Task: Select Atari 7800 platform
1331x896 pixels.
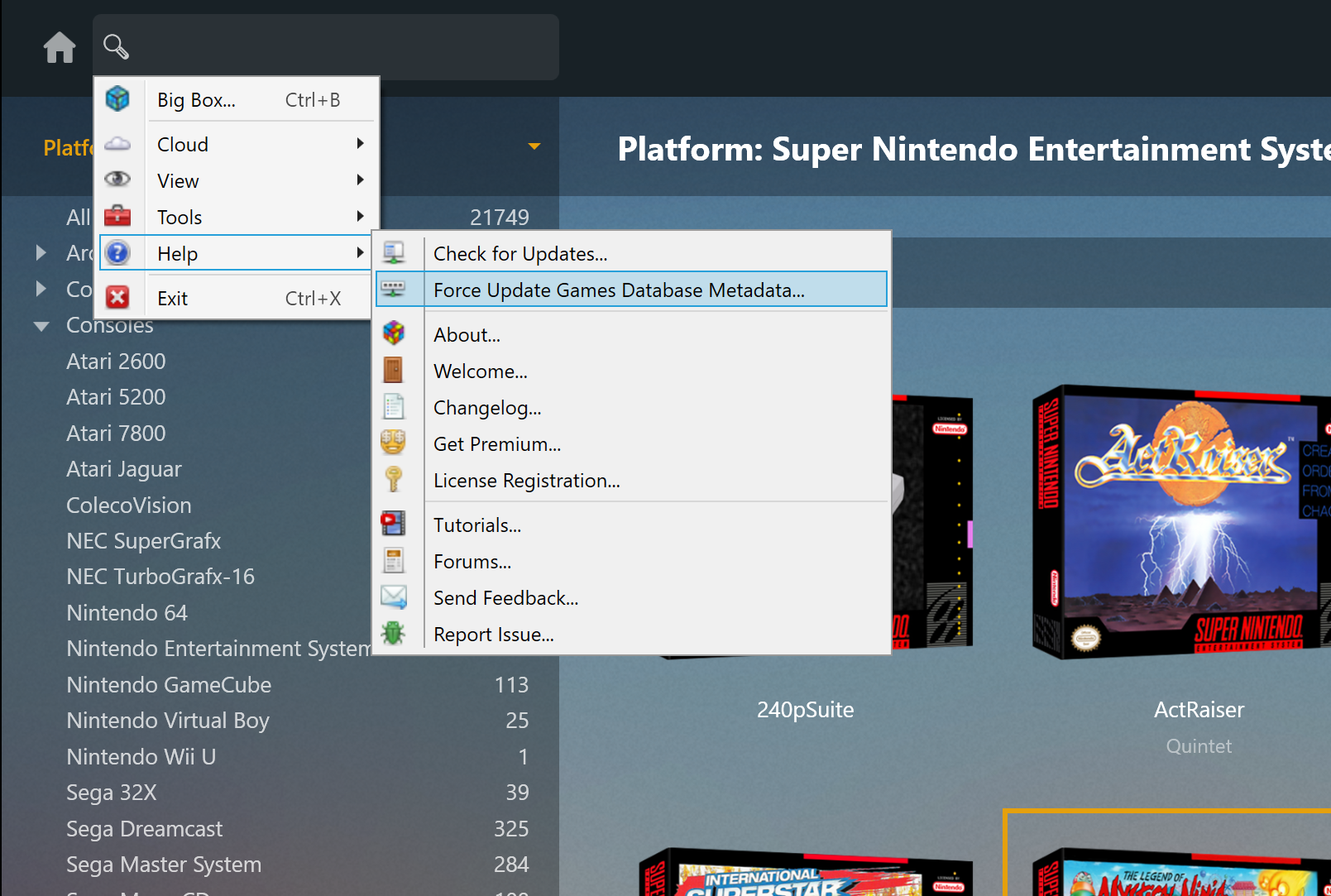Action: (x=116, y=434)
